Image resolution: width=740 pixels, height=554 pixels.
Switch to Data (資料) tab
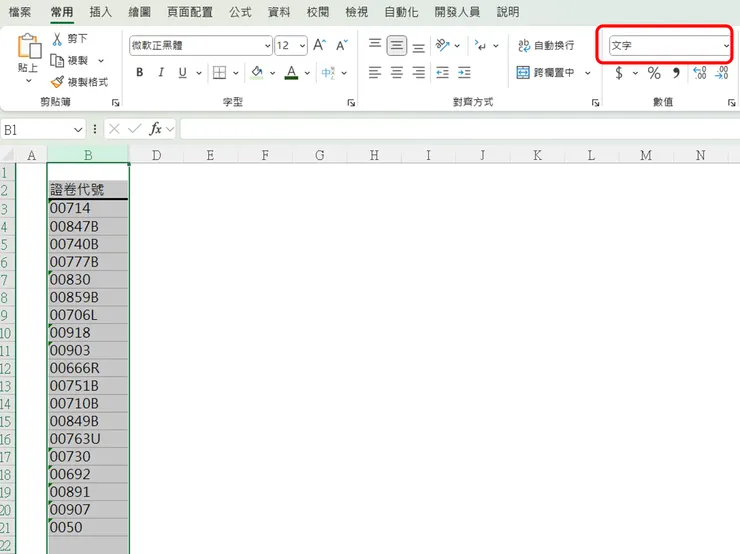click(279, 12)
